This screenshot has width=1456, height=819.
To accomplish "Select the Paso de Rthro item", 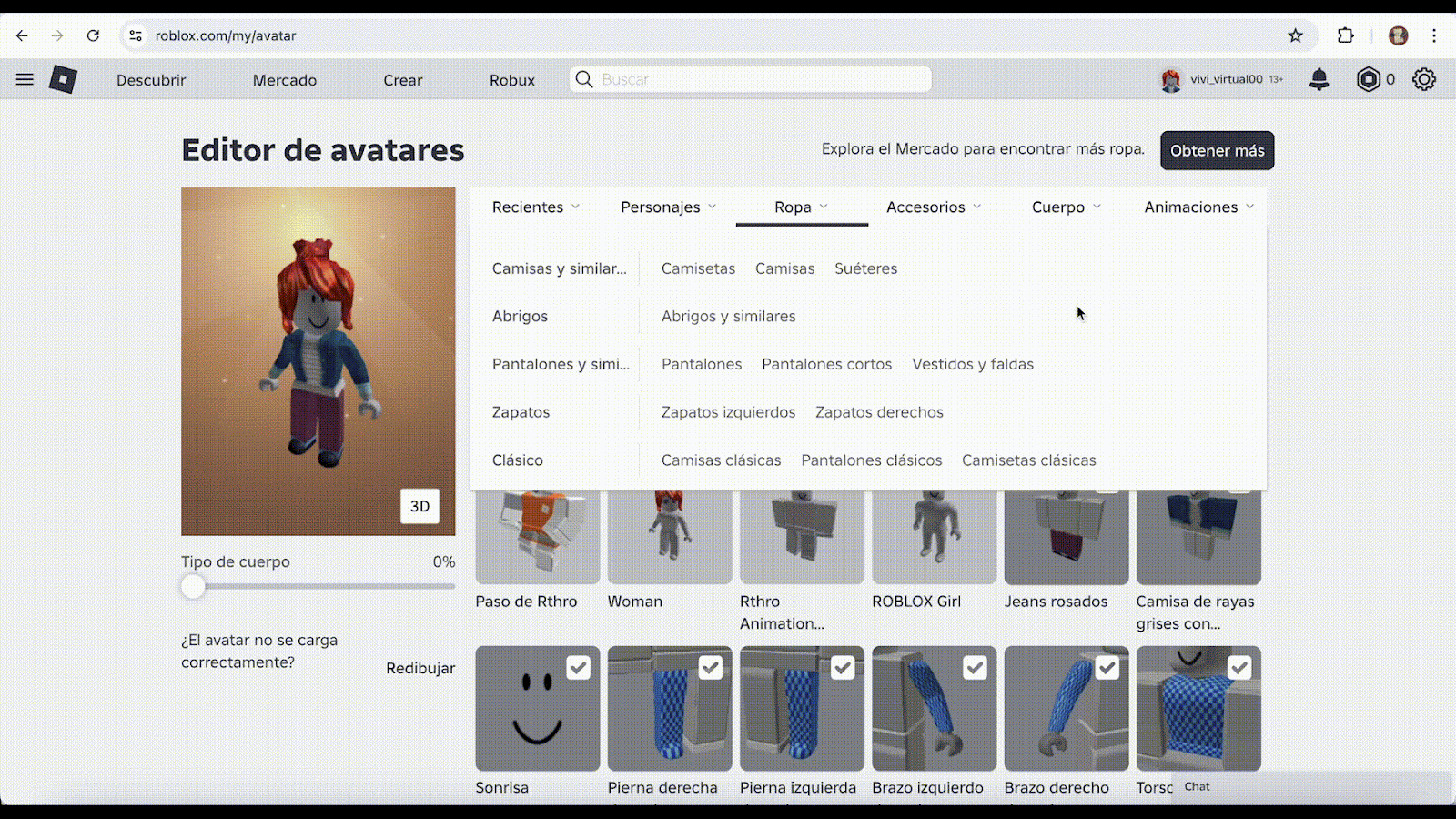I will click(537, 537).
